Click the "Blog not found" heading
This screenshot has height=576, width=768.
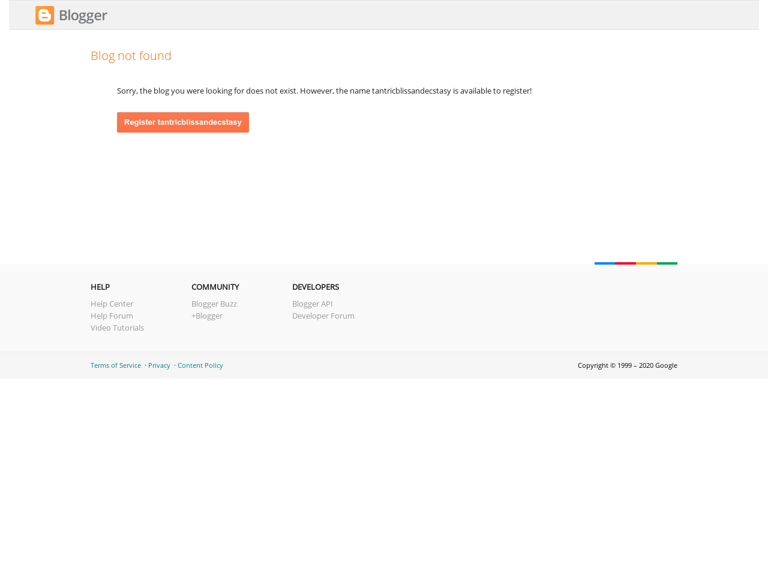[131, 56]
